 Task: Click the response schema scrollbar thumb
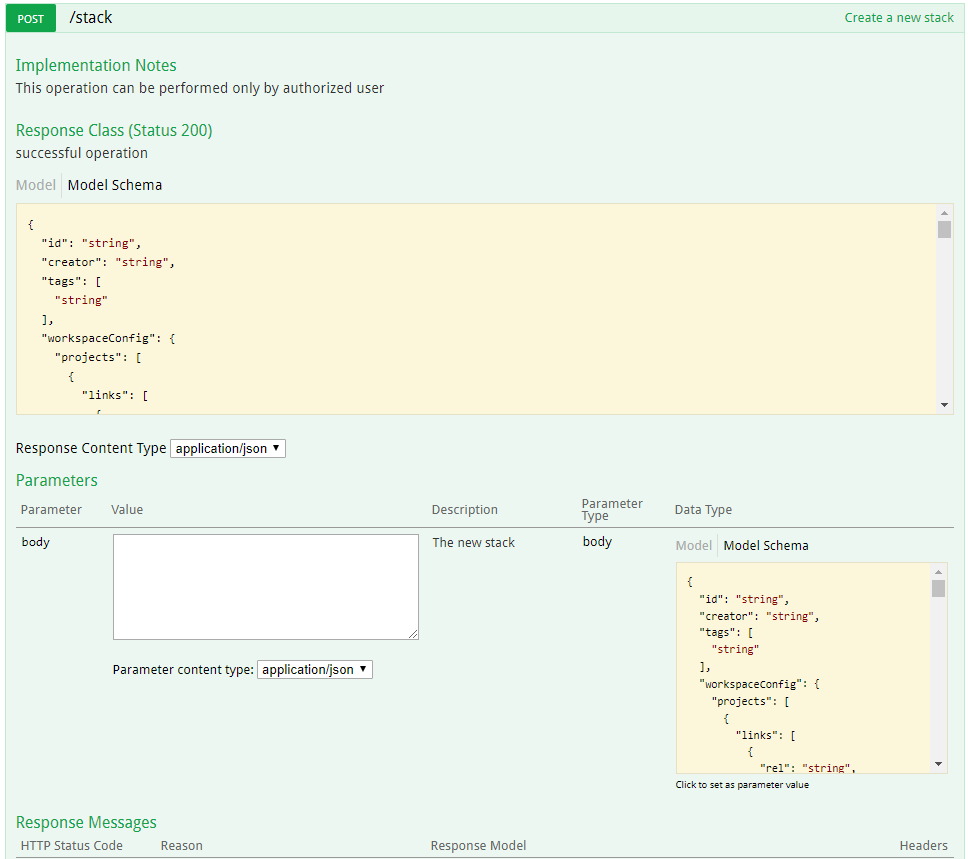(x=944, y=230)
